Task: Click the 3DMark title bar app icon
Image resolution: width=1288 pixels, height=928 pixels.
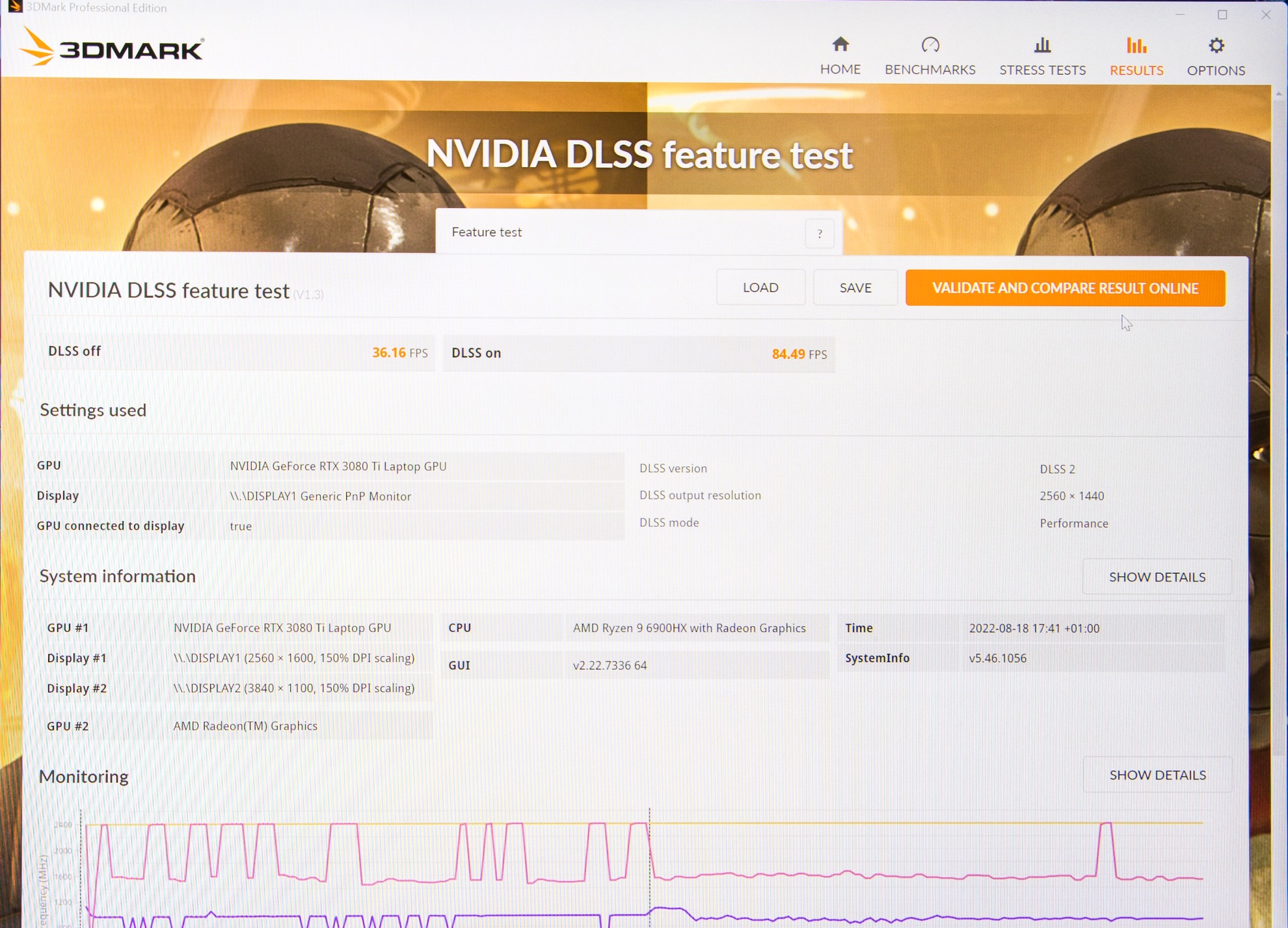Action: tap(14, 7)
